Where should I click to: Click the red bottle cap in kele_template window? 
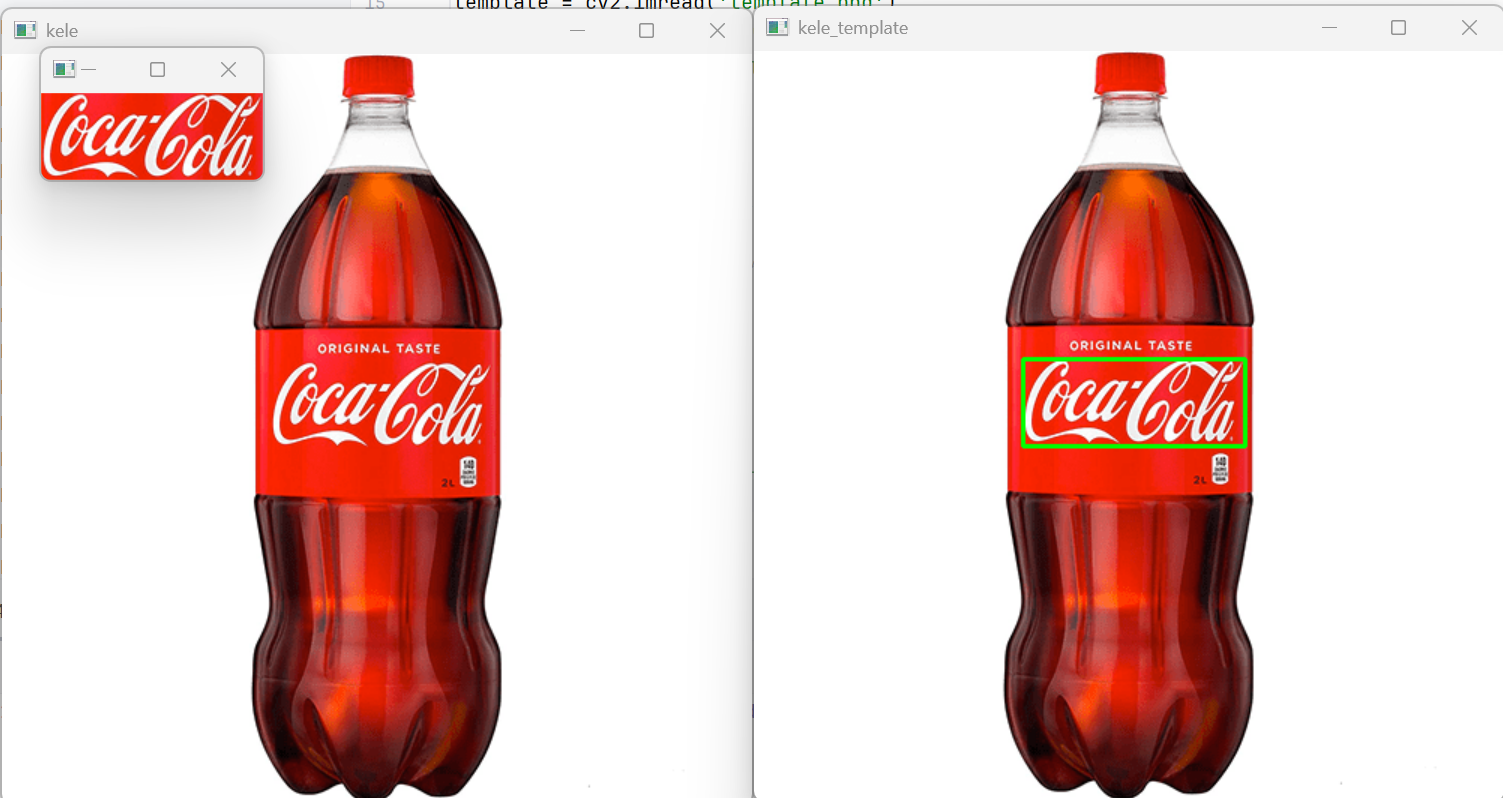(1131, 74)
